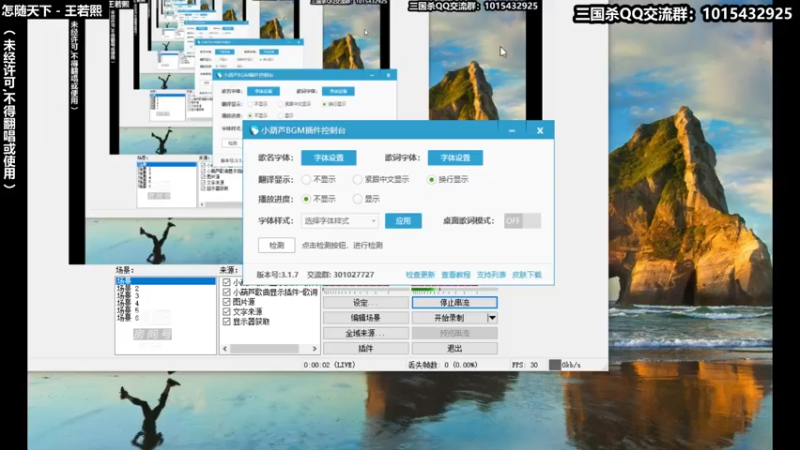This screenshot has height=450, width=800.
Task: Expand dropdown arrow beside 开始录制
Action: [492, 318]
